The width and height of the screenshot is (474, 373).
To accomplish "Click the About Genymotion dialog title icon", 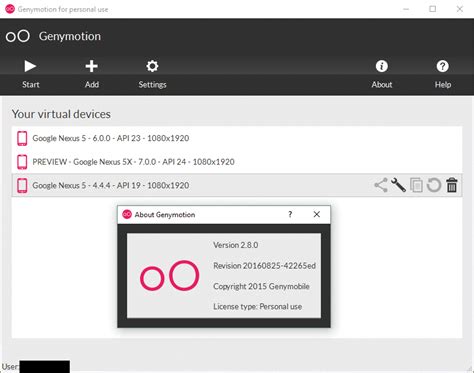I will [127, 214].
